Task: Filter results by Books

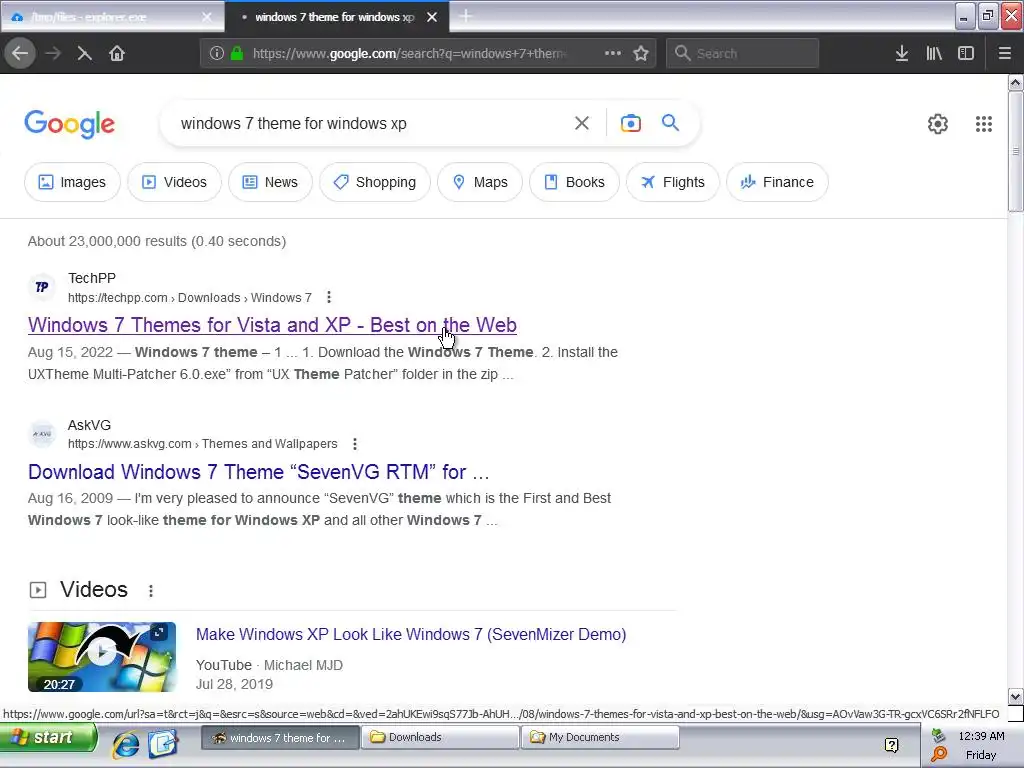Action: point(574,182)
